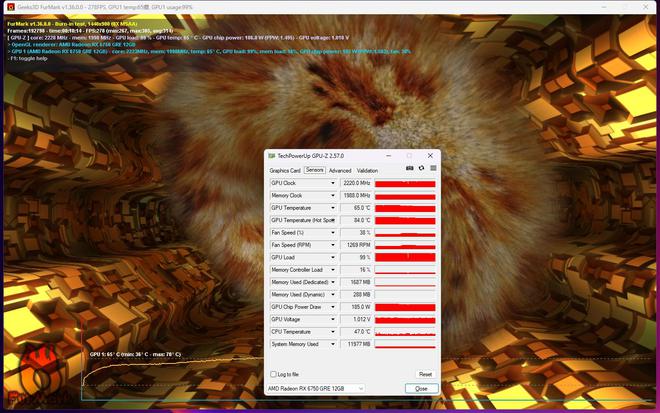660x413 pixels.
Task: Open the Validation tab
Action: (367, 171)
